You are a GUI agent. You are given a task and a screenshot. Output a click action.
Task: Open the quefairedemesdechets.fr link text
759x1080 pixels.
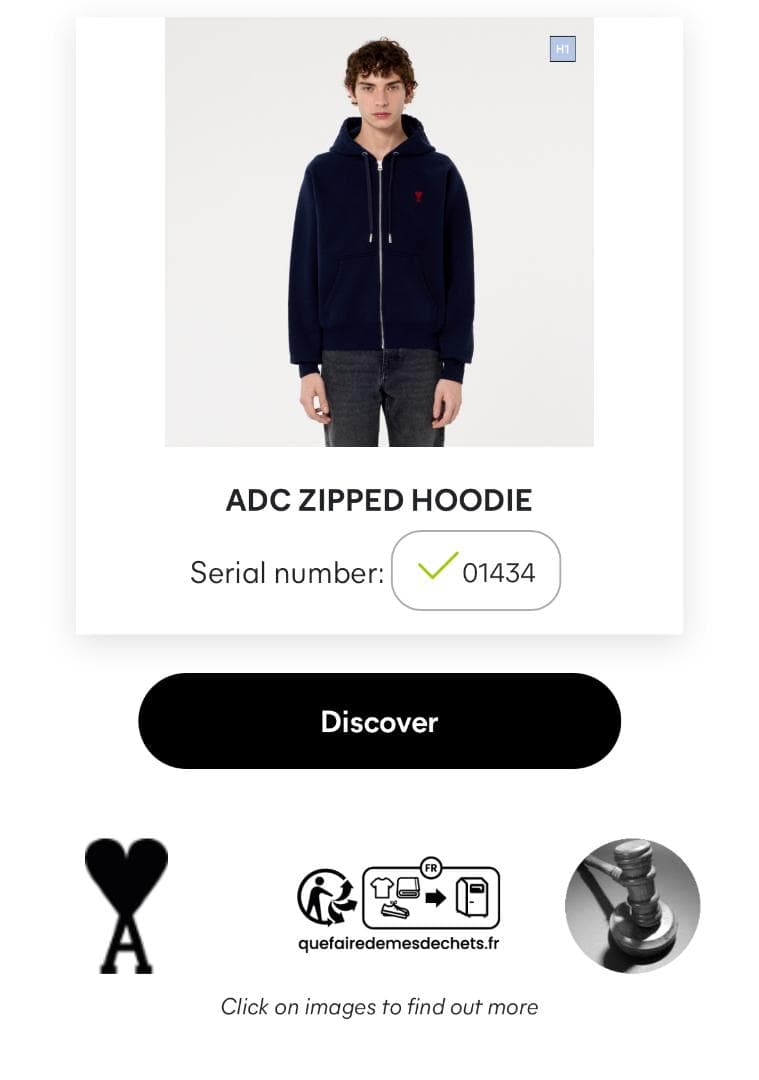pos(398,944)
